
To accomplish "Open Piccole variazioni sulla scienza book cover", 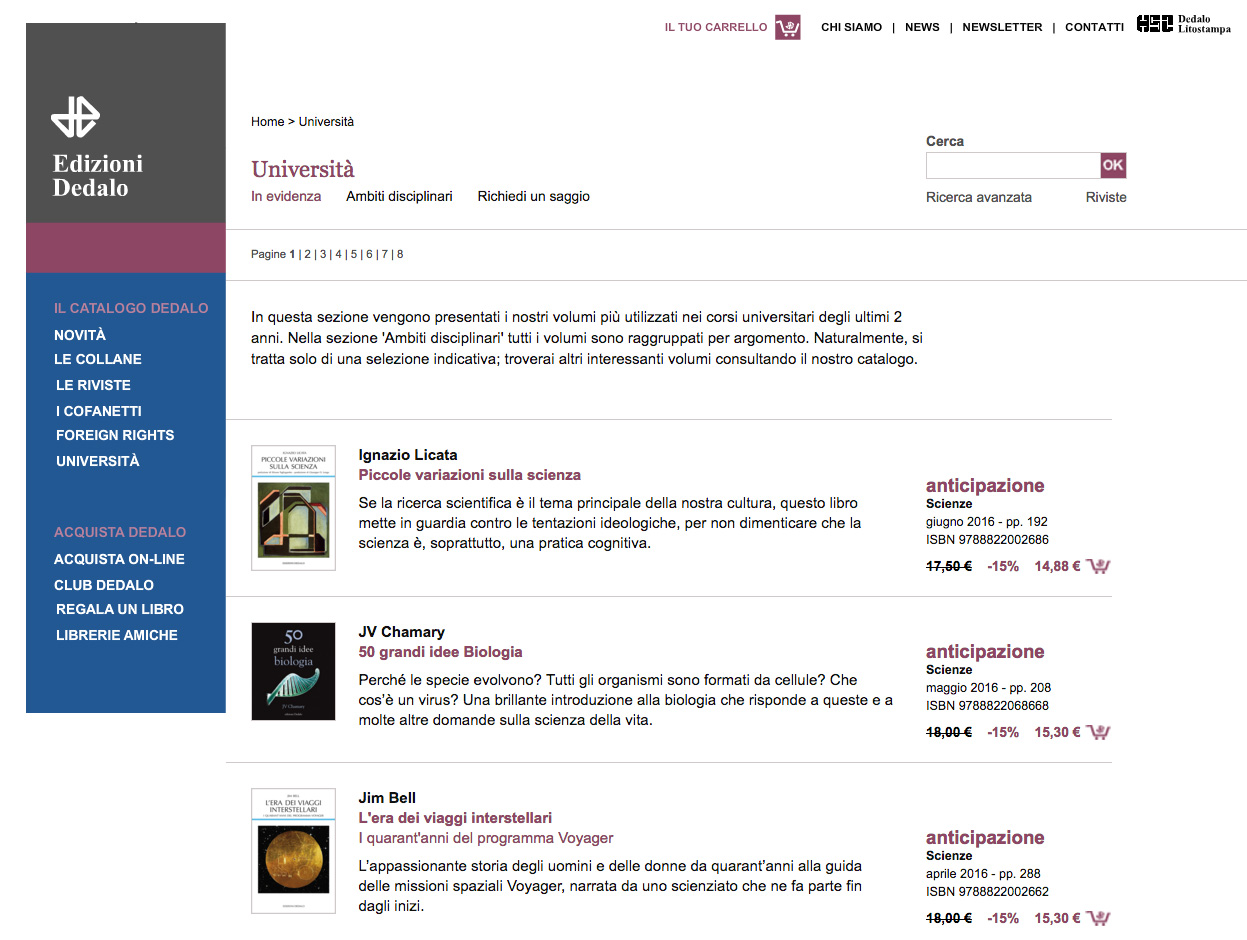I will tap(293, 508).
